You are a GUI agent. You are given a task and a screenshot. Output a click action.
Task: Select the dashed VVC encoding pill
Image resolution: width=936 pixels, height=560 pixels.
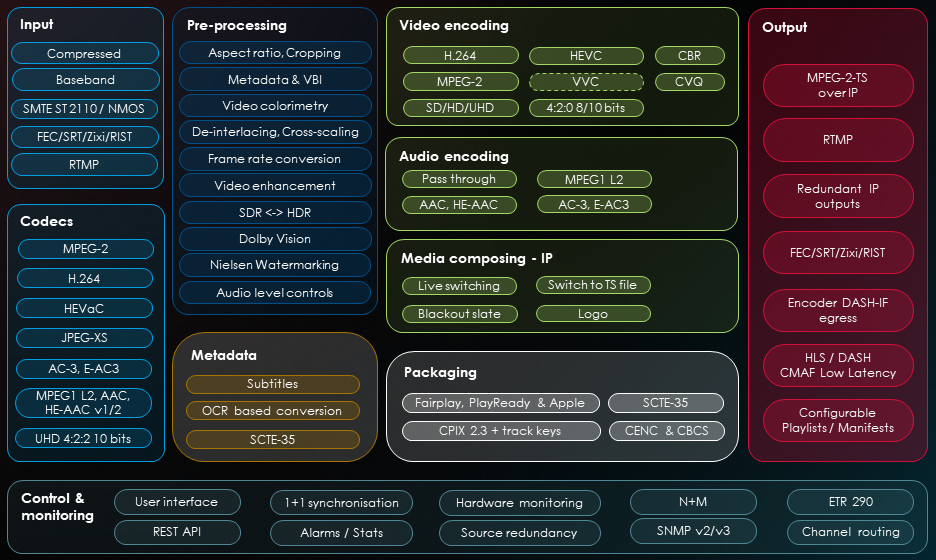click(586, 81)
